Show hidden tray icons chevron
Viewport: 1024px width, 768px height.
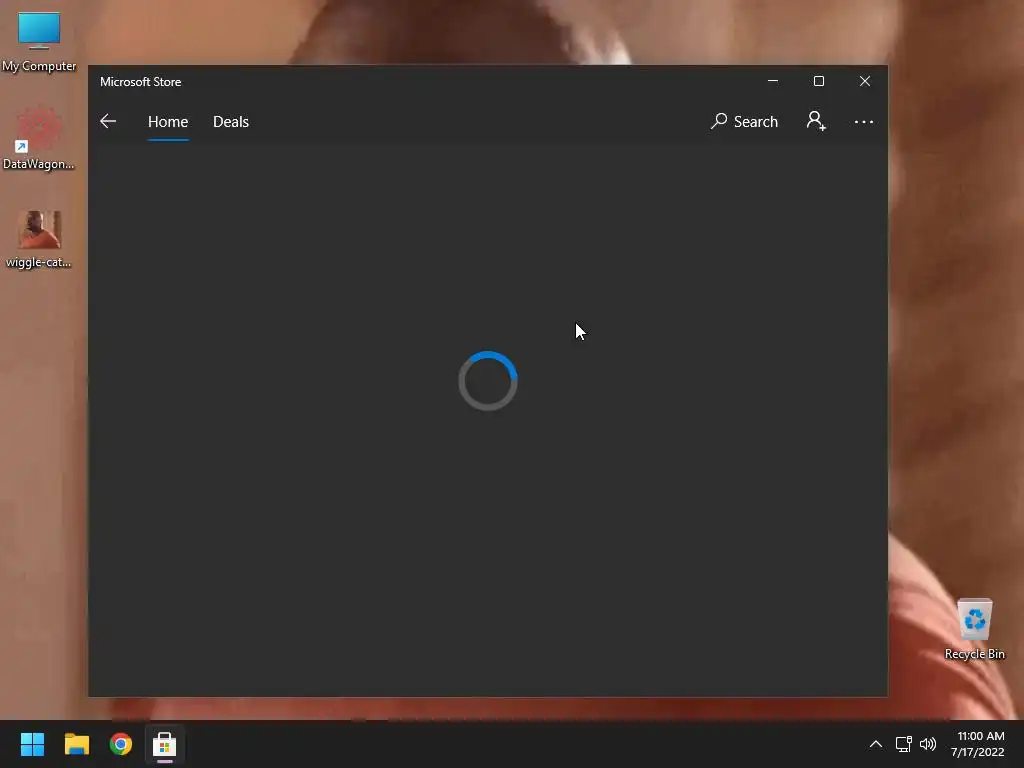[876, 744]
